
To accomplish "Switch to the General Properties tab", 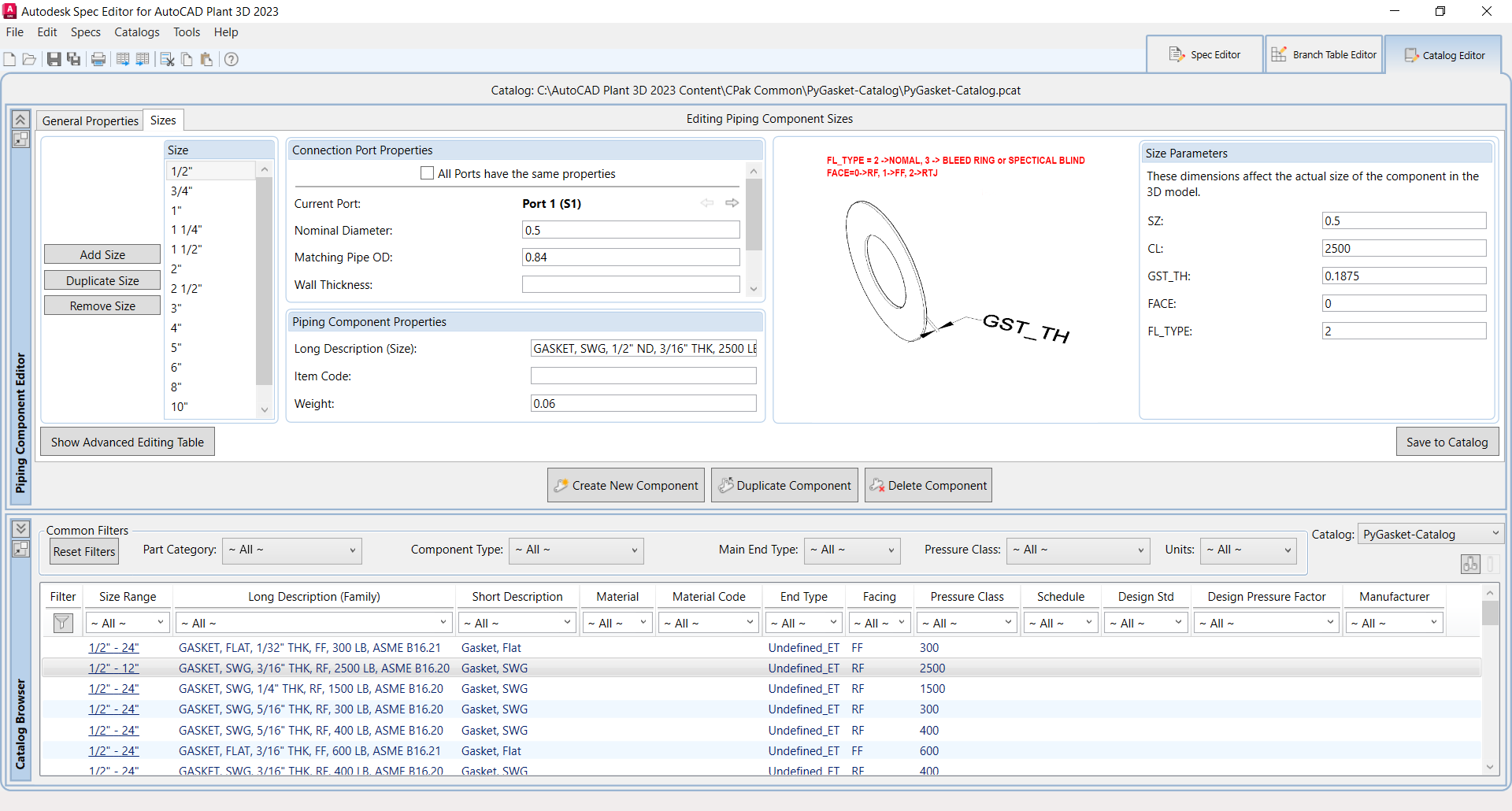I will 91,120.
